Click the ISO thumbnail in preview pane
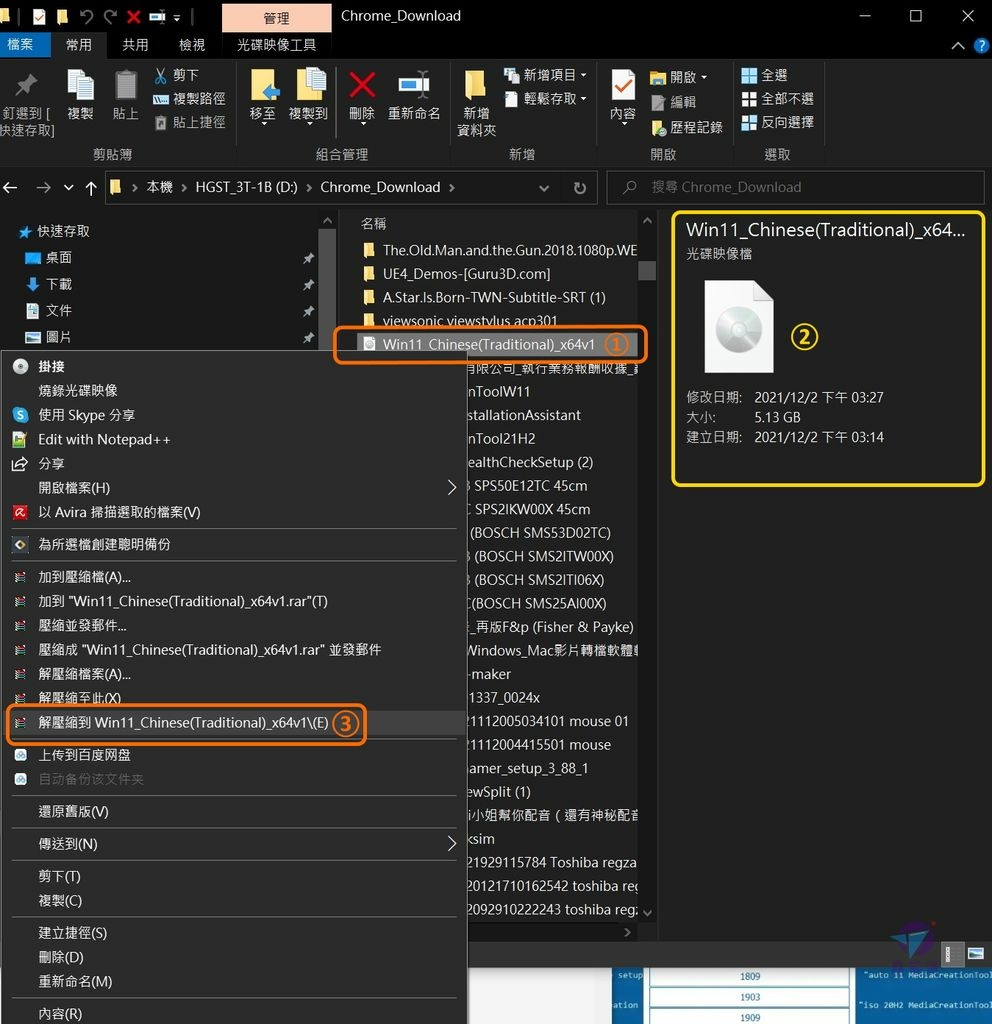The image size is (992, 1024). tap(739, 327)
